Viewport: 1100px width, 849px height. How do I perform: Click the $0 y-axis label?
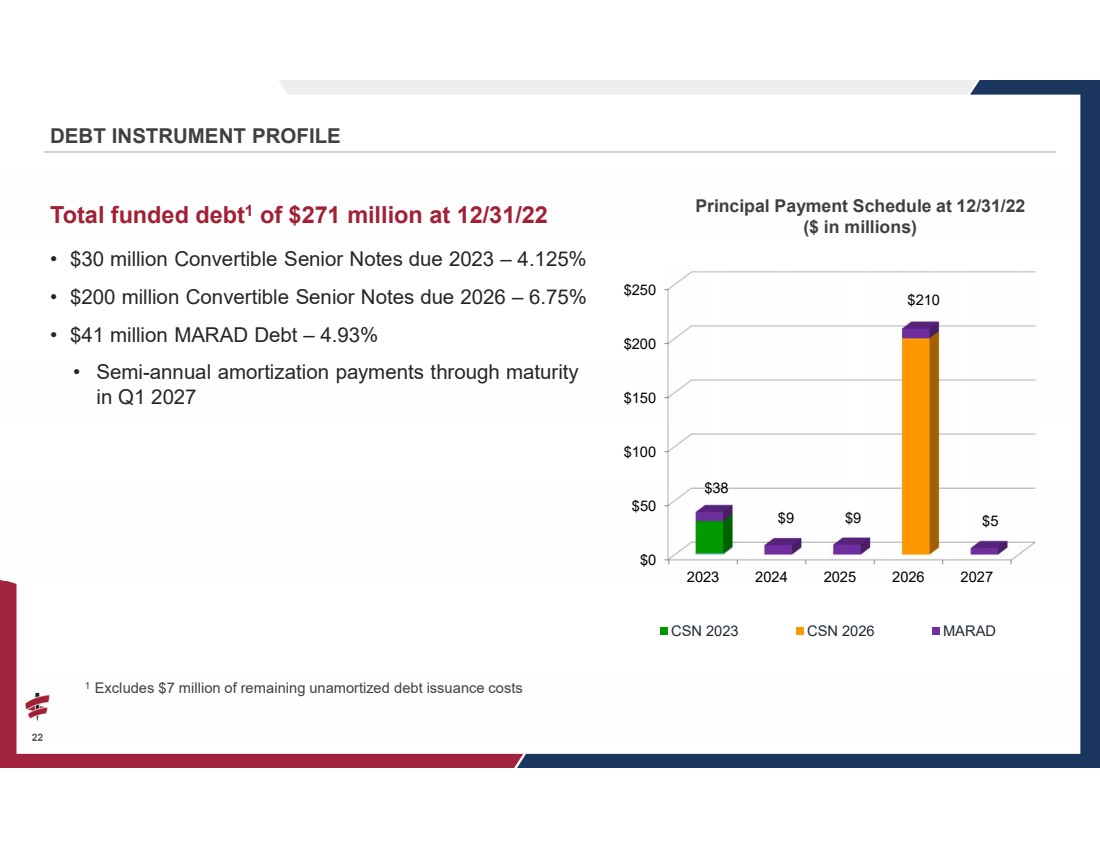pos(648,559)
